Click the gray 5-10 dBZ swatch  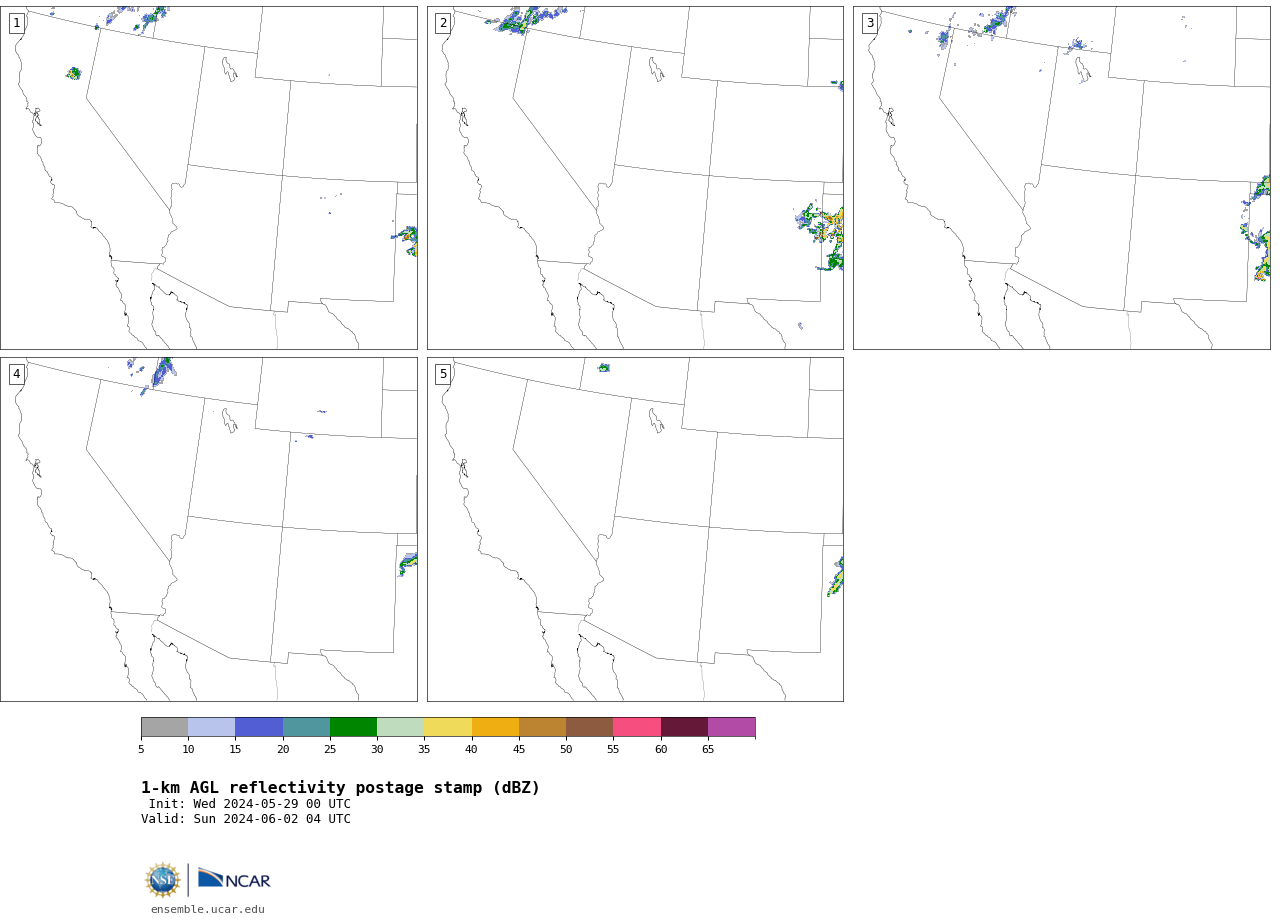(x=165, y=727)
